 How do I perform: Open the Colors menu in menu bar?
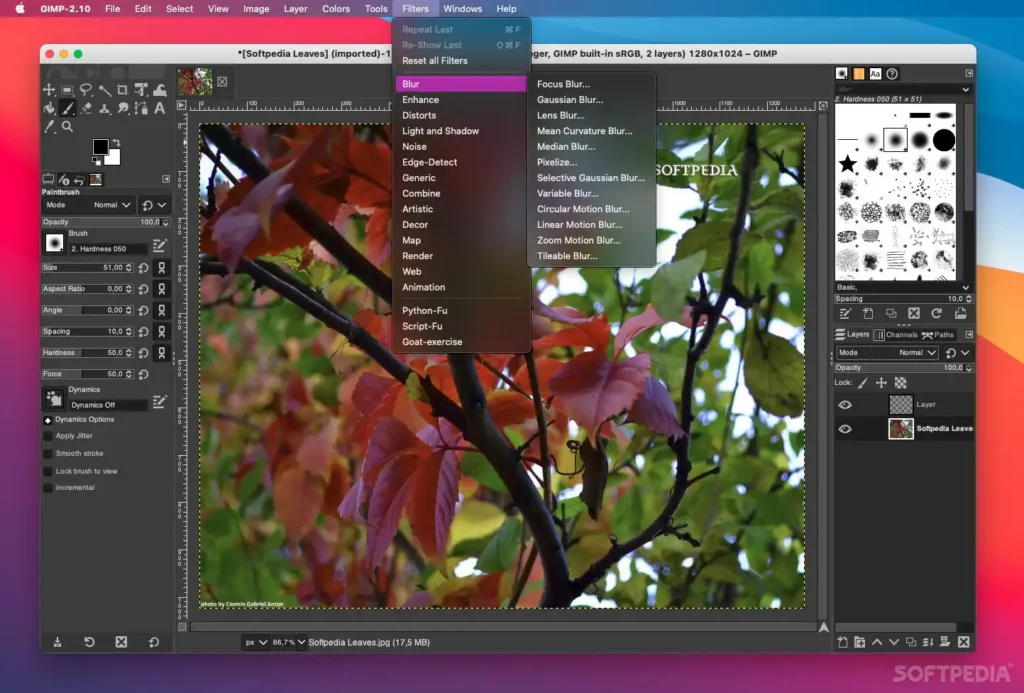point(336,8)
